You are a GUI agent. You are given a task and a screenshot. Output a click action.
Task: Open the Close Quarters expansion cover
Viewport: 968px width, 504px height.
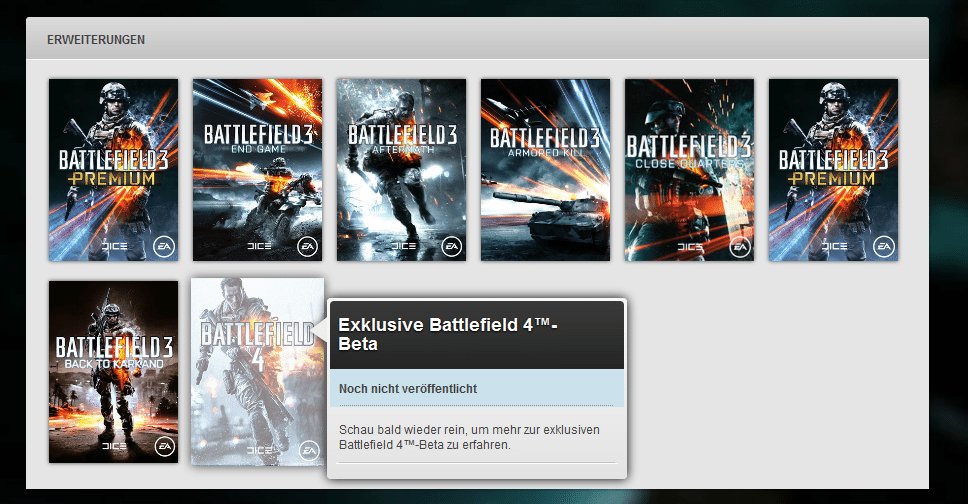pos(689,170)
